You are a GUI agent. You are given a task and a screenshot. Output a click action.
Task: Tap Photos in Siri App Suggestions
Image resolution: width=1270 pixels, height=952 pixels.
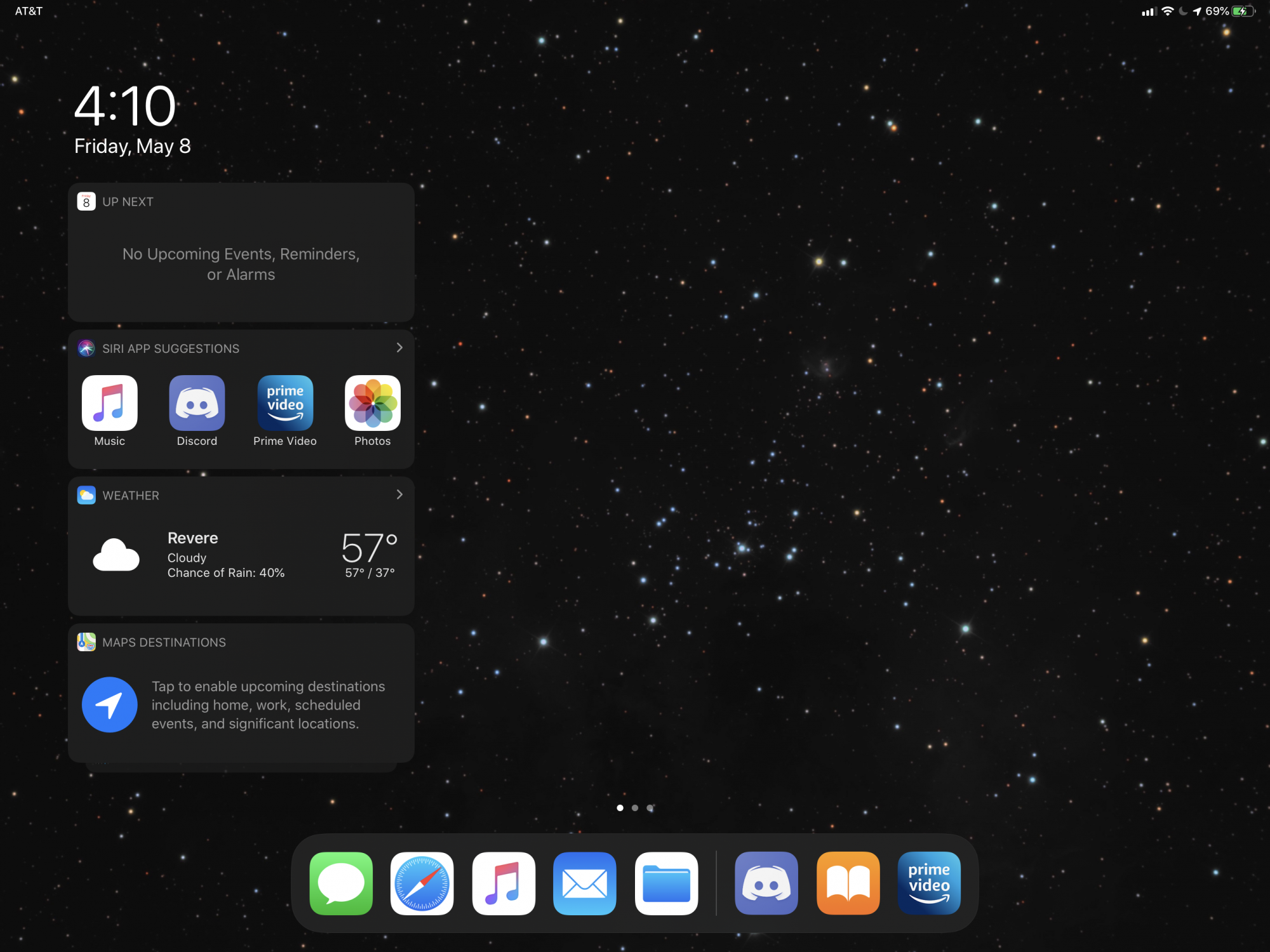(373, 403)
